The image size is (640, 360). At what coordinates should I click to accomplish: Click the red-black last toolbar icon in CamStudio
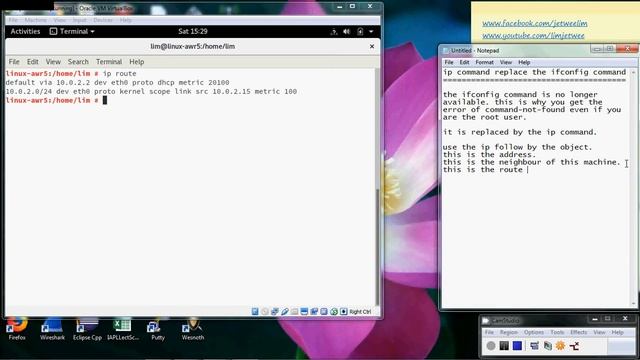click(574, 346)
